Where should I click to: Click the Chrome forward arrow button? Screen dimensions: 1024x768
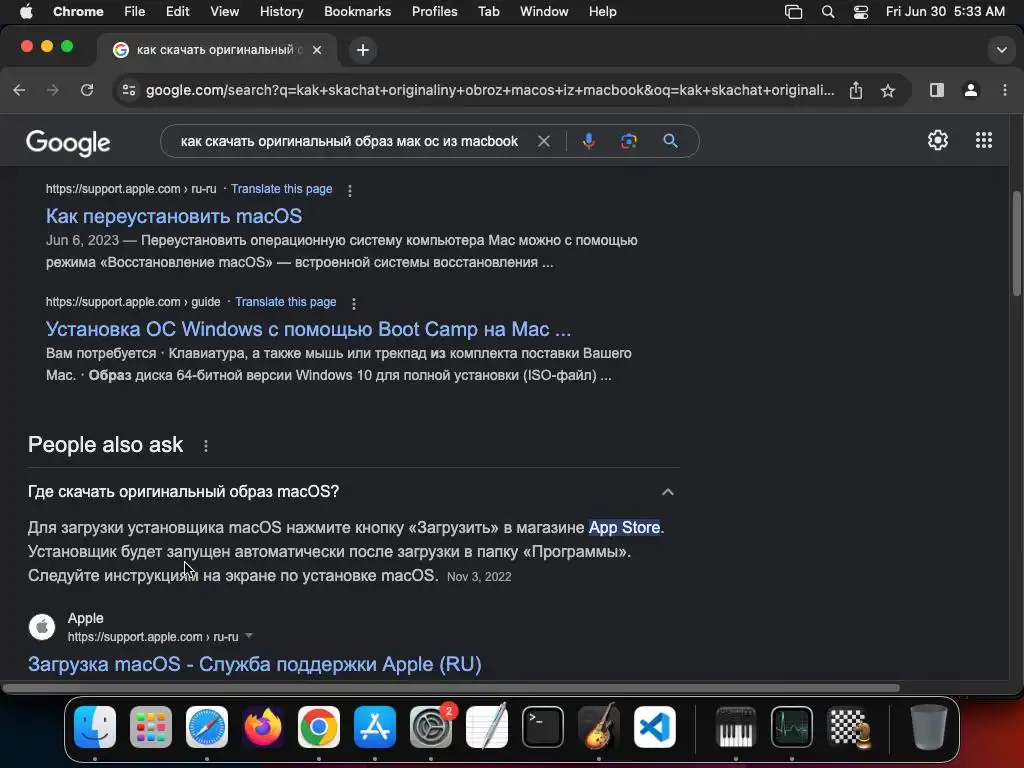click(53, 90)
